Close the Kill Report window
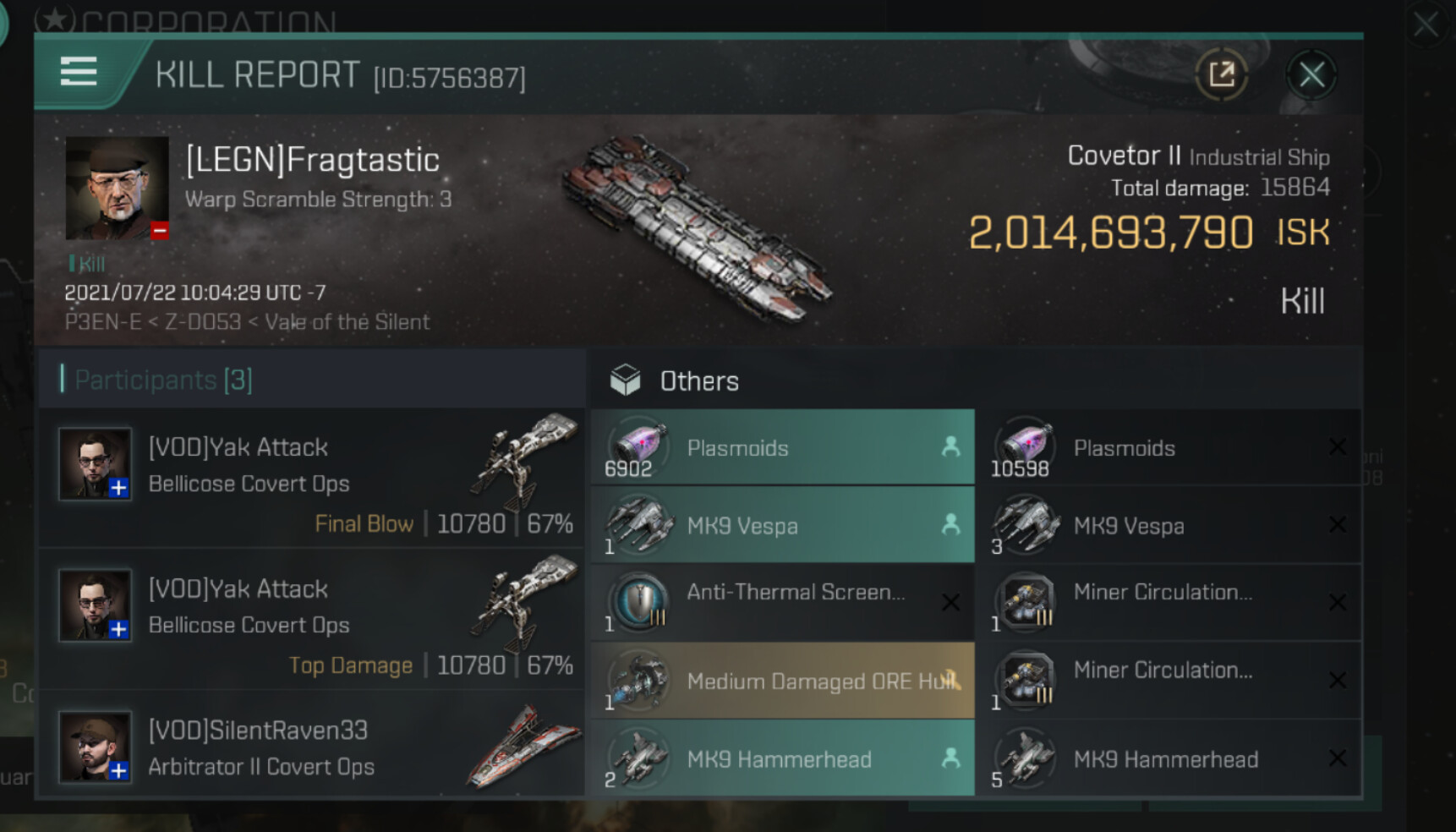This screenshot has height=832, width=1456. (1311, 74)
